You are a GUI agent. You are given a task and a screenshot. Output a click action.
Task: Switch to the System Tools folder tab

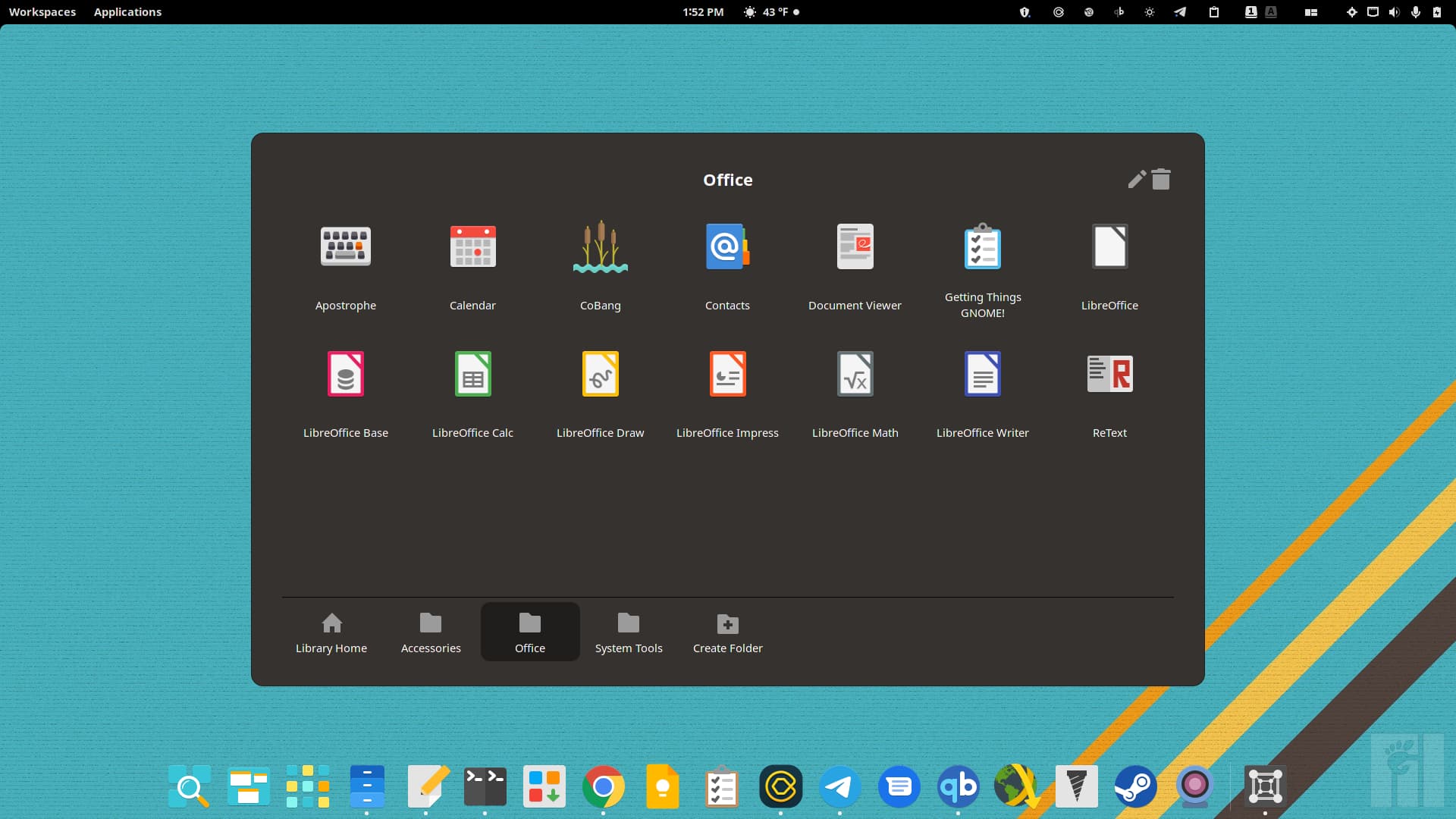(629, 632)
